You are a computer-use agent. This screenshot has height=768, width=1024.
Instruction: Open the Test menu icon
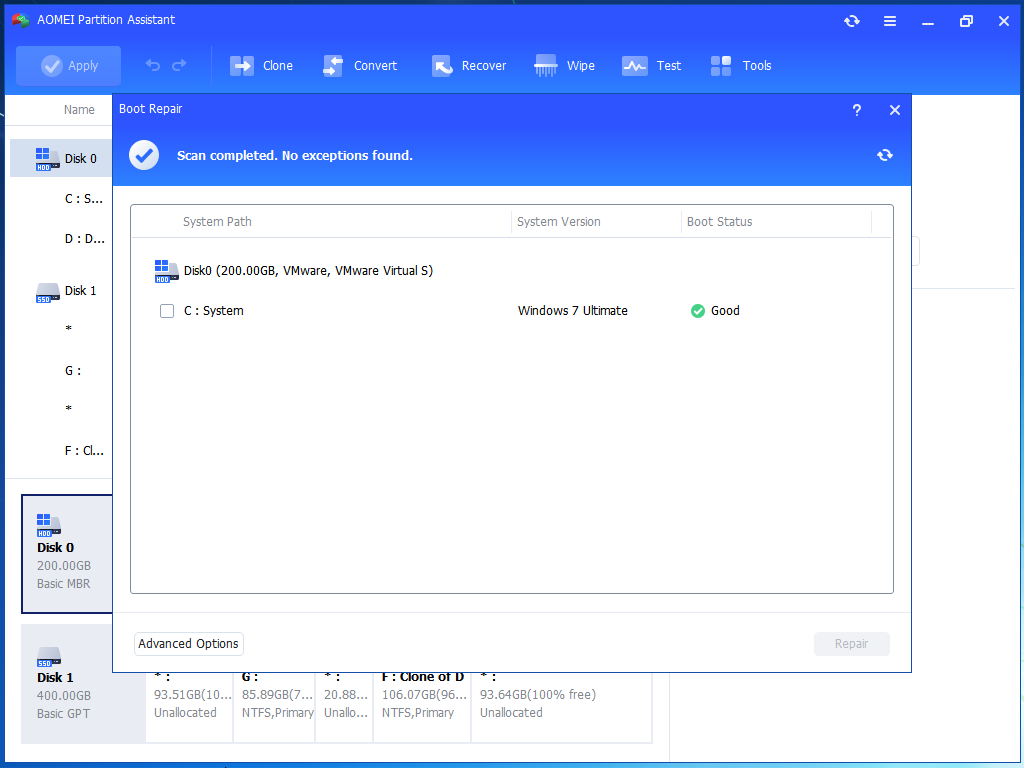click(x=635, y=66)
